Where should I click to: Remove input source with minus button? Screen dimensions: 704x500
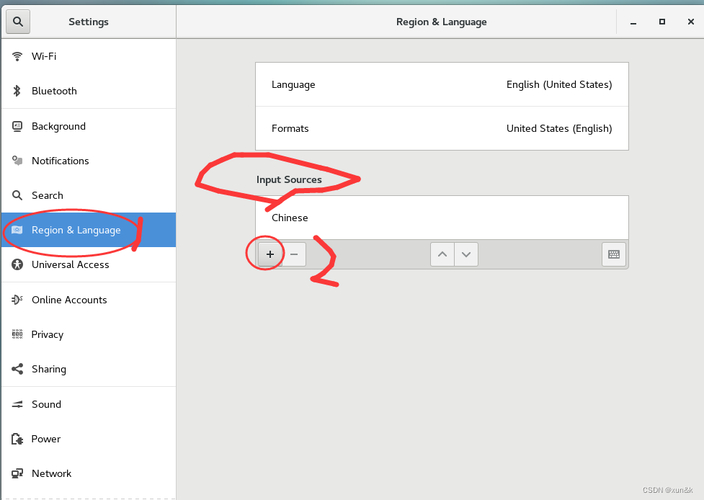coord(294,254)
